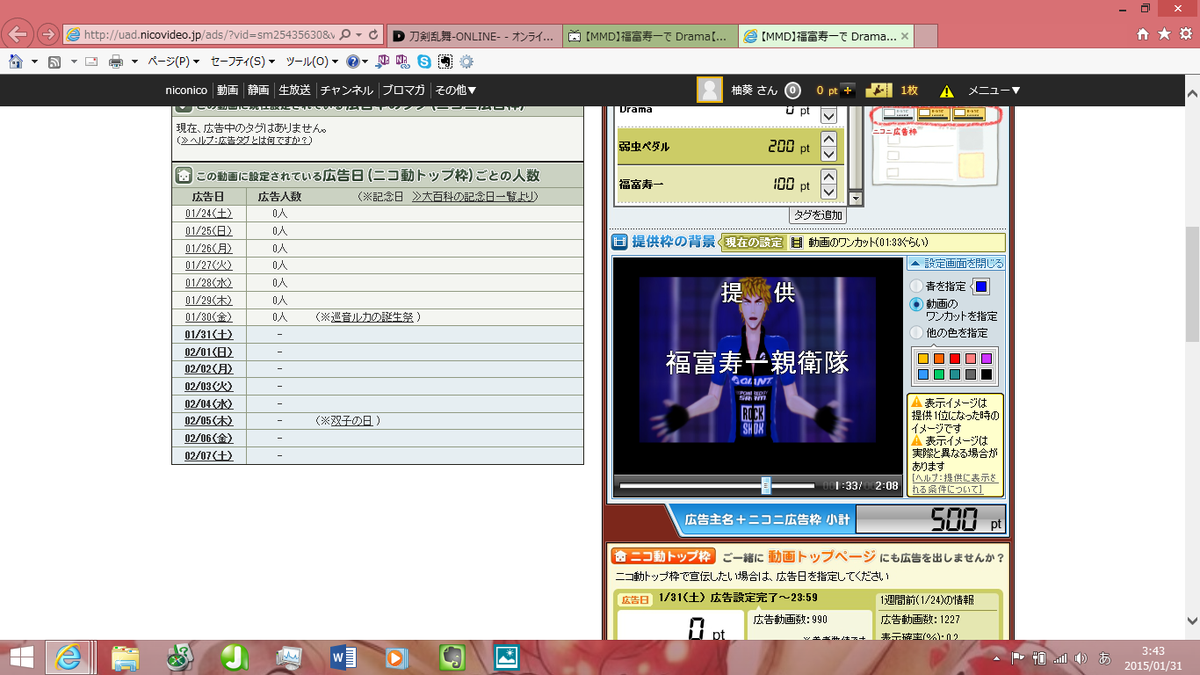Viewport: 1200px width, 675px height.
Task: Open the dropdown arrow beside the printer icon
Action: pyautogui.click(x=133, y=61)
